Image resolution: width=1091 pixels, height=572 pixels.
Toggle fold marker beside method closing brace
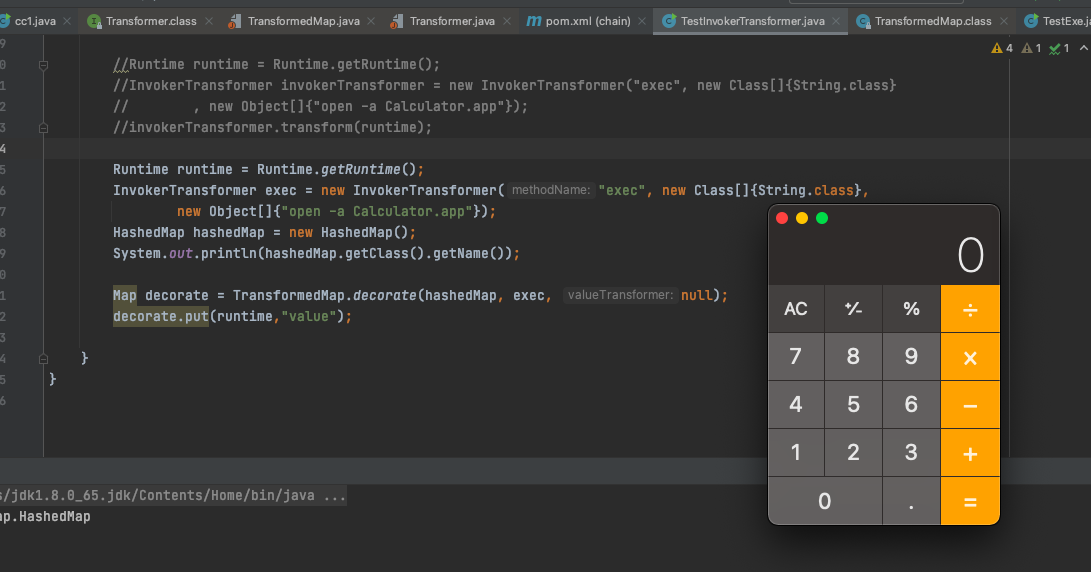[43, 359]
